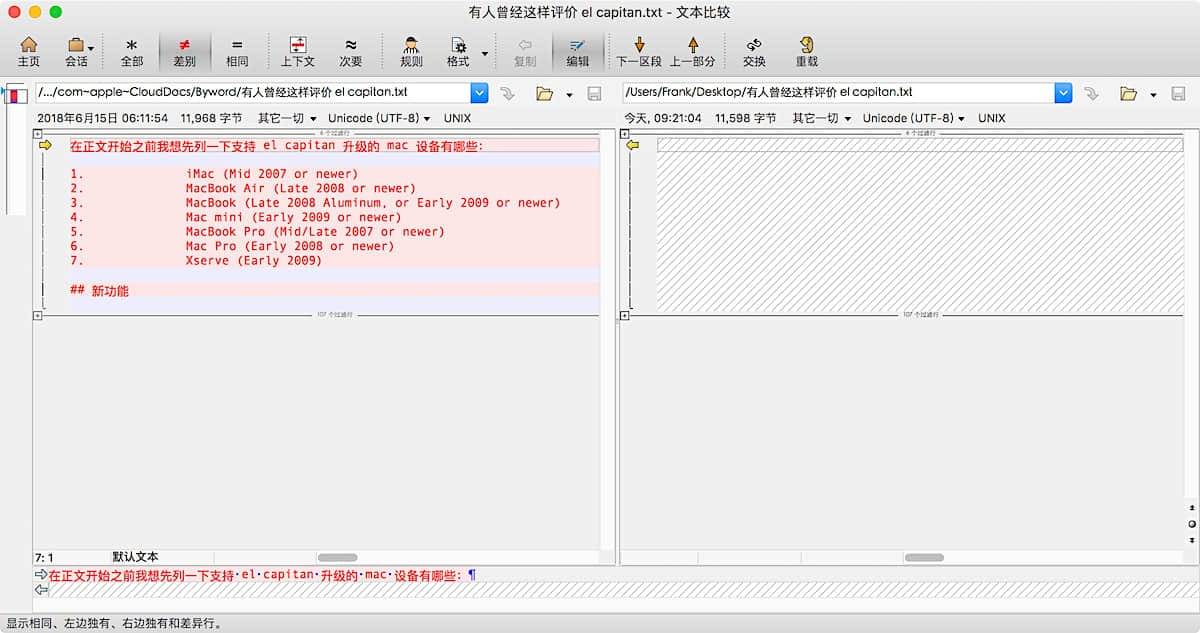Open the 规则 rules dialog
1200x633 pixels.
click(x=411, y=52)
